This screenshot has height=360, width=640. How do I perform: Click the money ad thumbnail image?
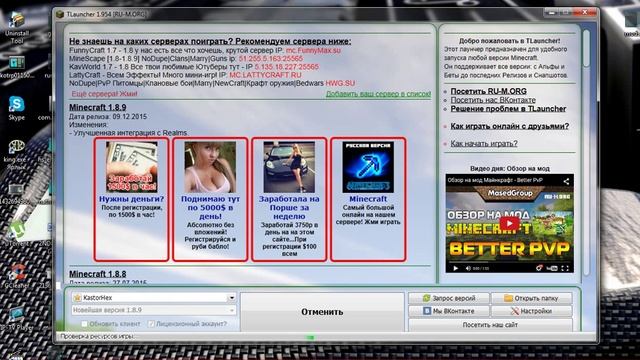pyautogui.click(x=131, y=167)
